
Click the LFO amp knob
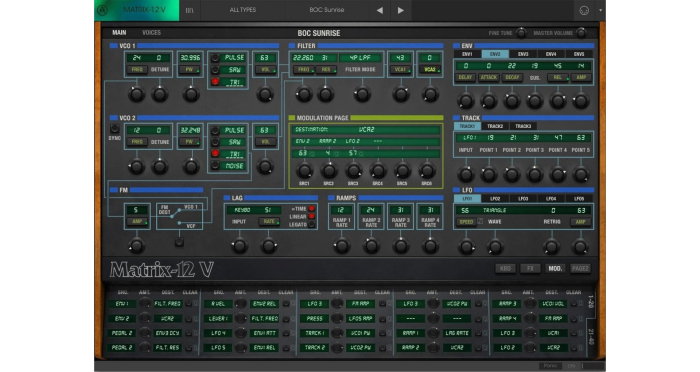(580, 247)
